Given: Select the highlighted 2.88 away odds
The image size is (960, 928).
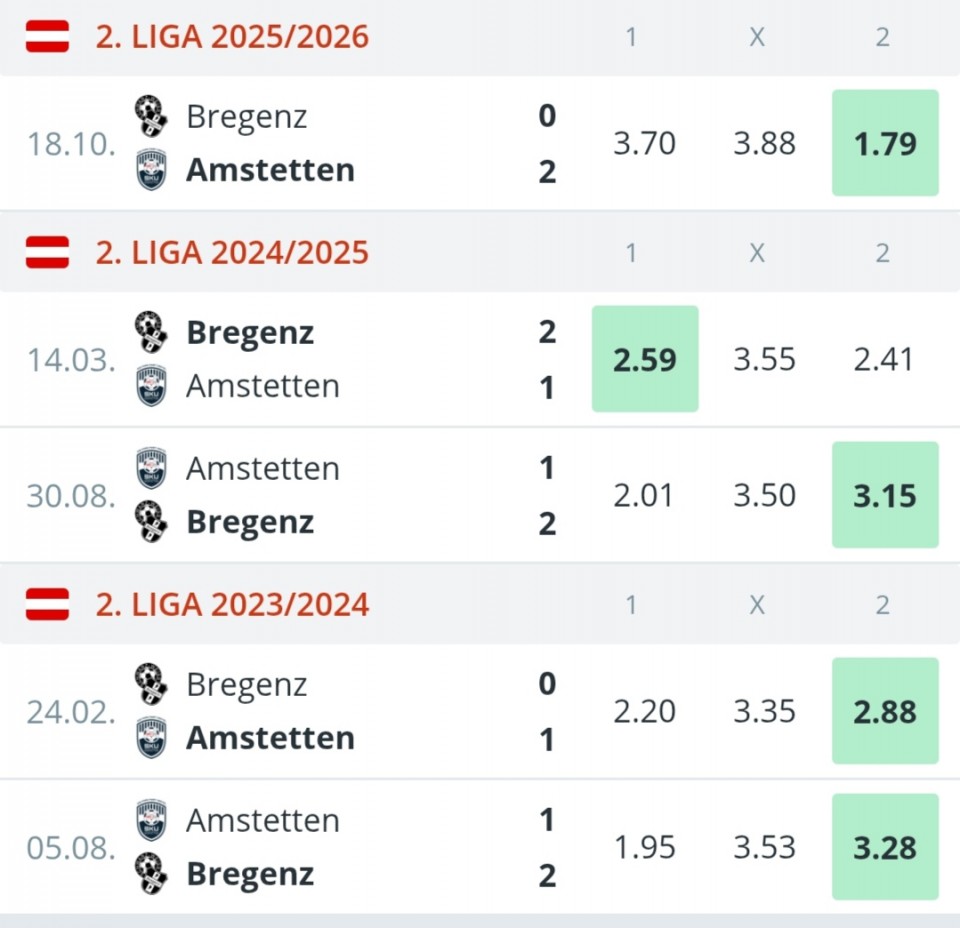Looking at the screenshot, I should pyautogui.click(x=885, y=711).
